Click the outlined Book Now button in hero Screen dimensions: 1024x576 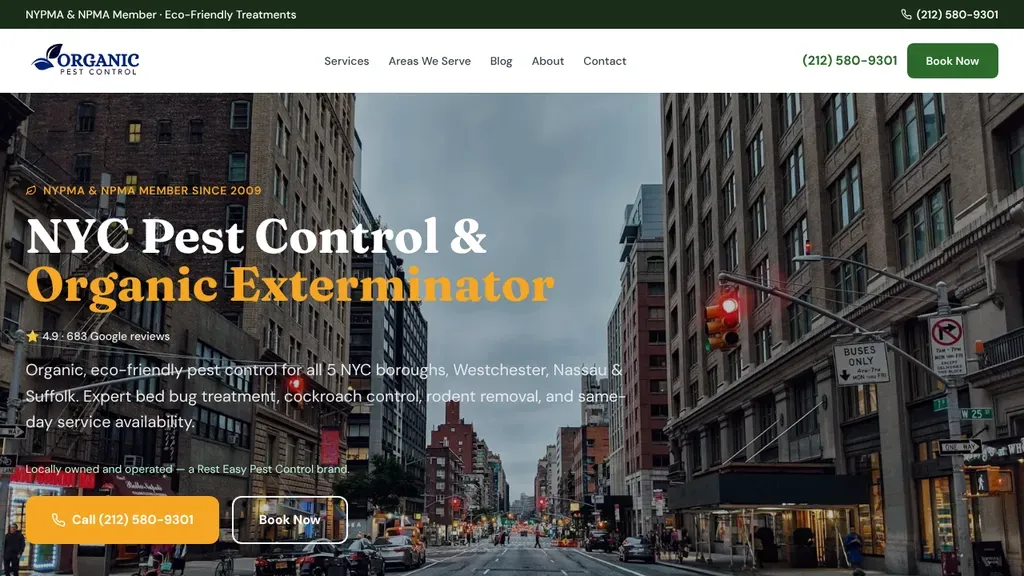pos(290,520)
